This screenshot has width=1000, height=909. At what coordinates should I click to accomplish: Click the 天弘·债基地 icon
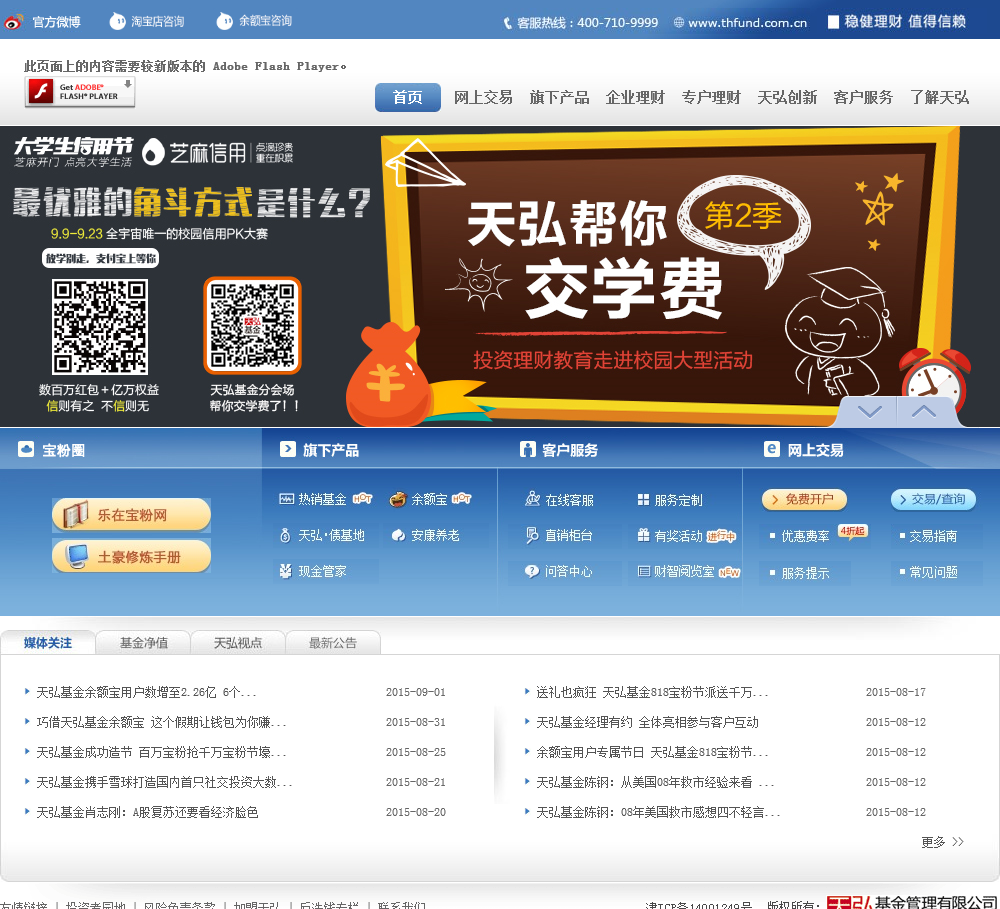pyautogui.click(x=285, y=535)
